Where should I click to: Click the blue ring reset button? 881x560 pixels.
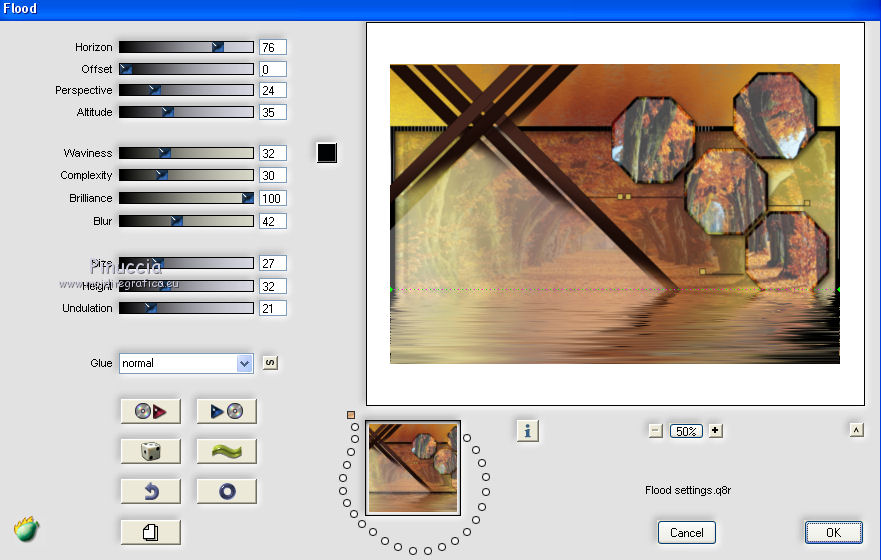tap(226, 491)
